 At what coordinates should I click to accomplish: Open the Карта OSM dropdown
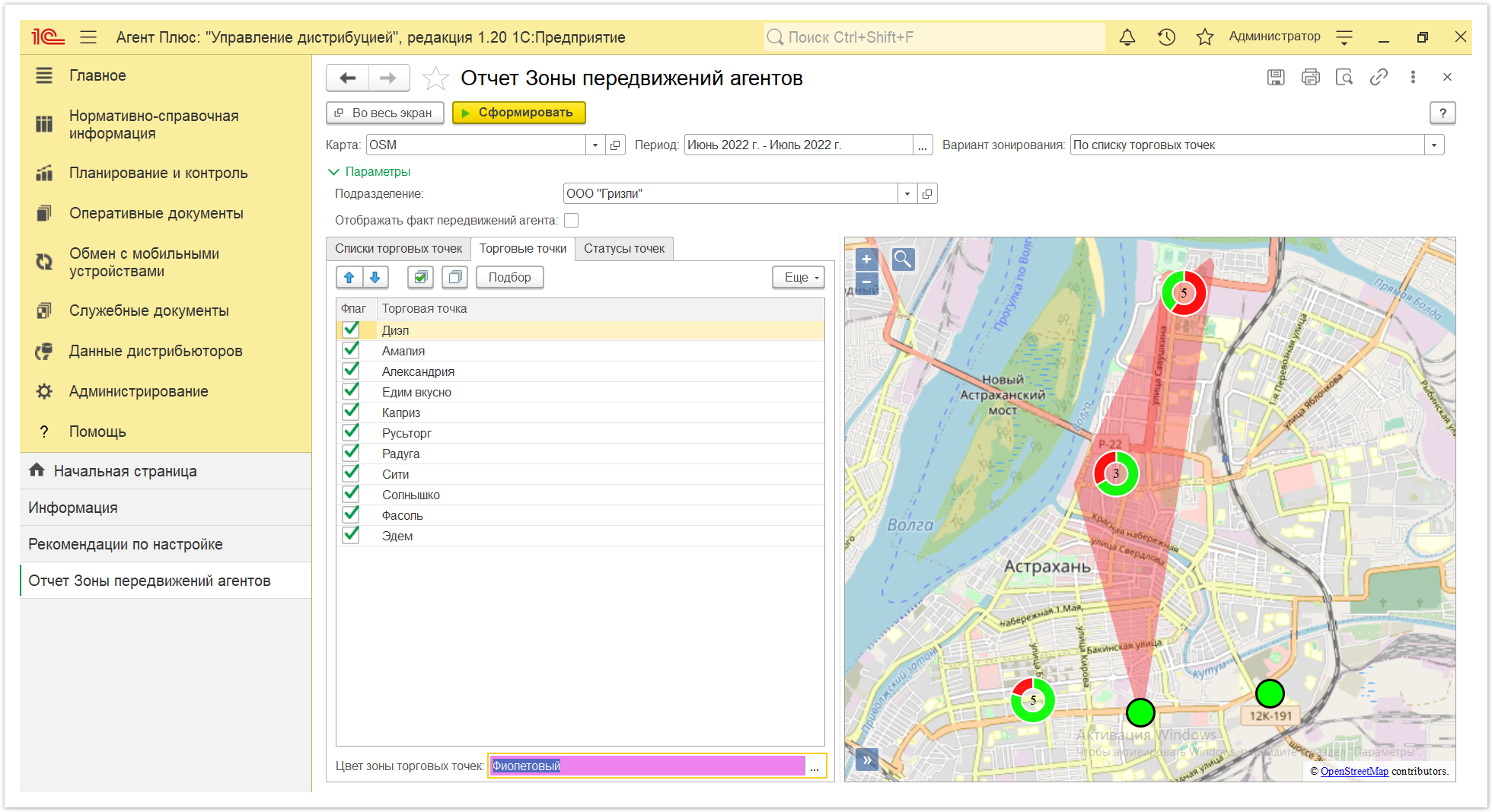tap(595, 145)
